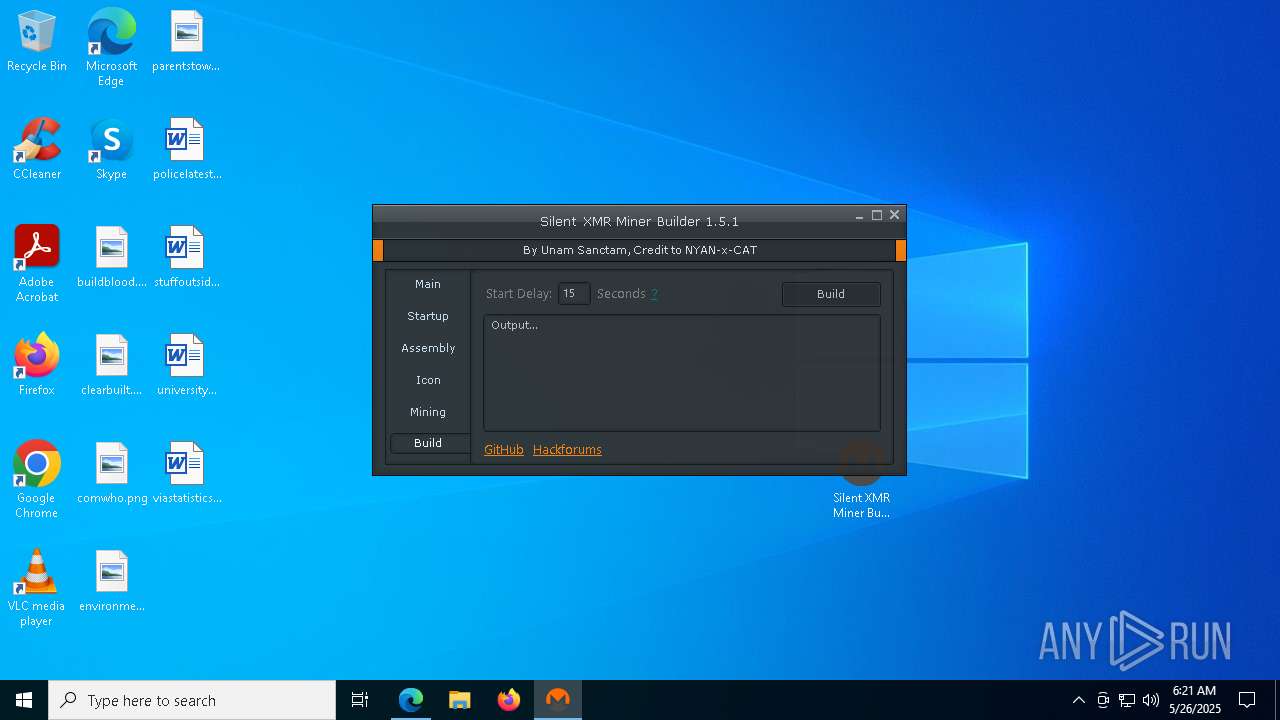
Task: Select the Firefox desktop shortcut
Action: pyautogui.click(x=37, y=366)
